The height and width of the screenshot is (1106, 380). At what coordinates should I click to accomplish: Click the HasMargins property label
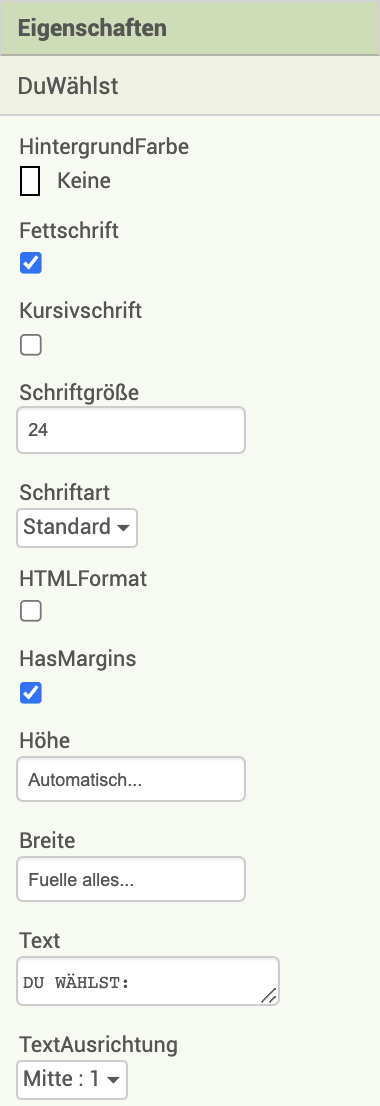[78, 659]
